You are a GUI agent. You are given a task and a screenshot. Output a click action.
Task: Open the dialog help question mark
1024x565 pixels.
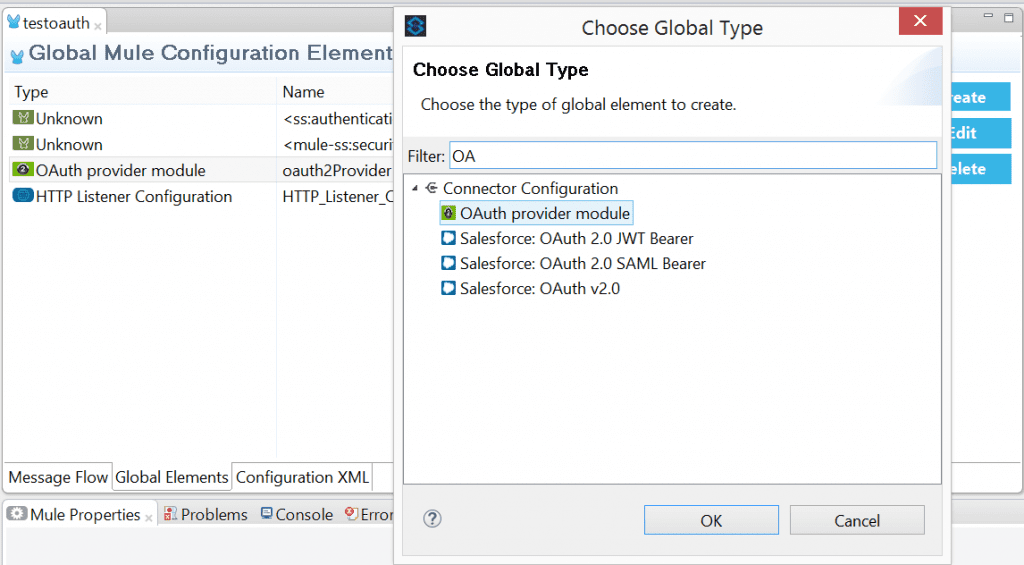(432, 519)
